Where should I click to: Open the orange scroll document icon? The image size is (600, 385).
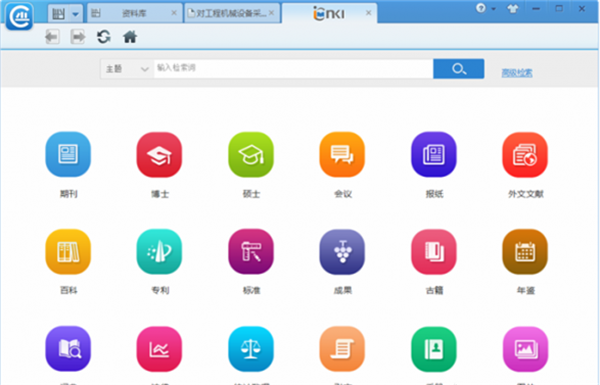(342, 349)
